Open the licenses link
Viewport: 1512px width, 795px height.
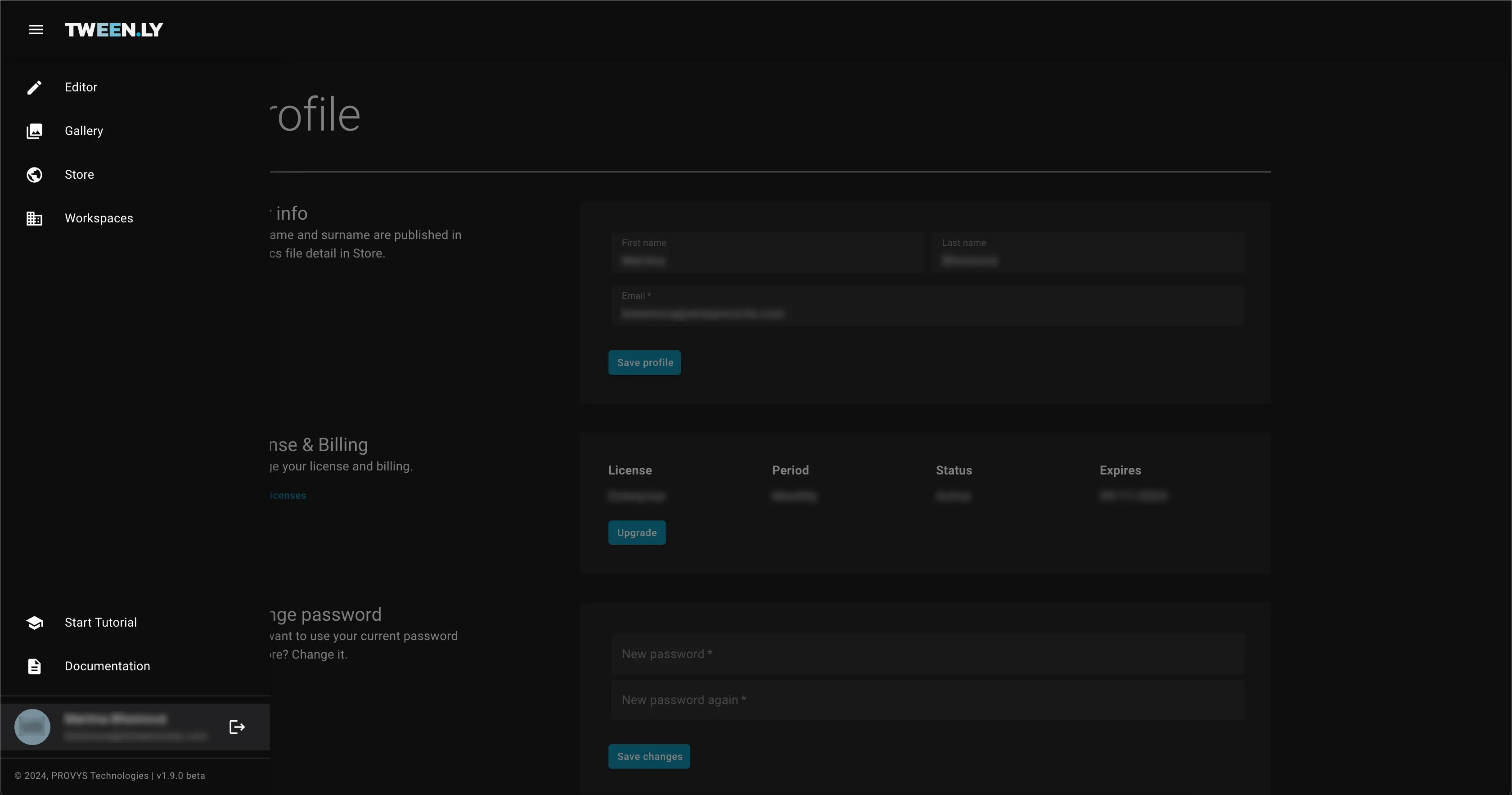pyautogui.click(x=287, y=495)
